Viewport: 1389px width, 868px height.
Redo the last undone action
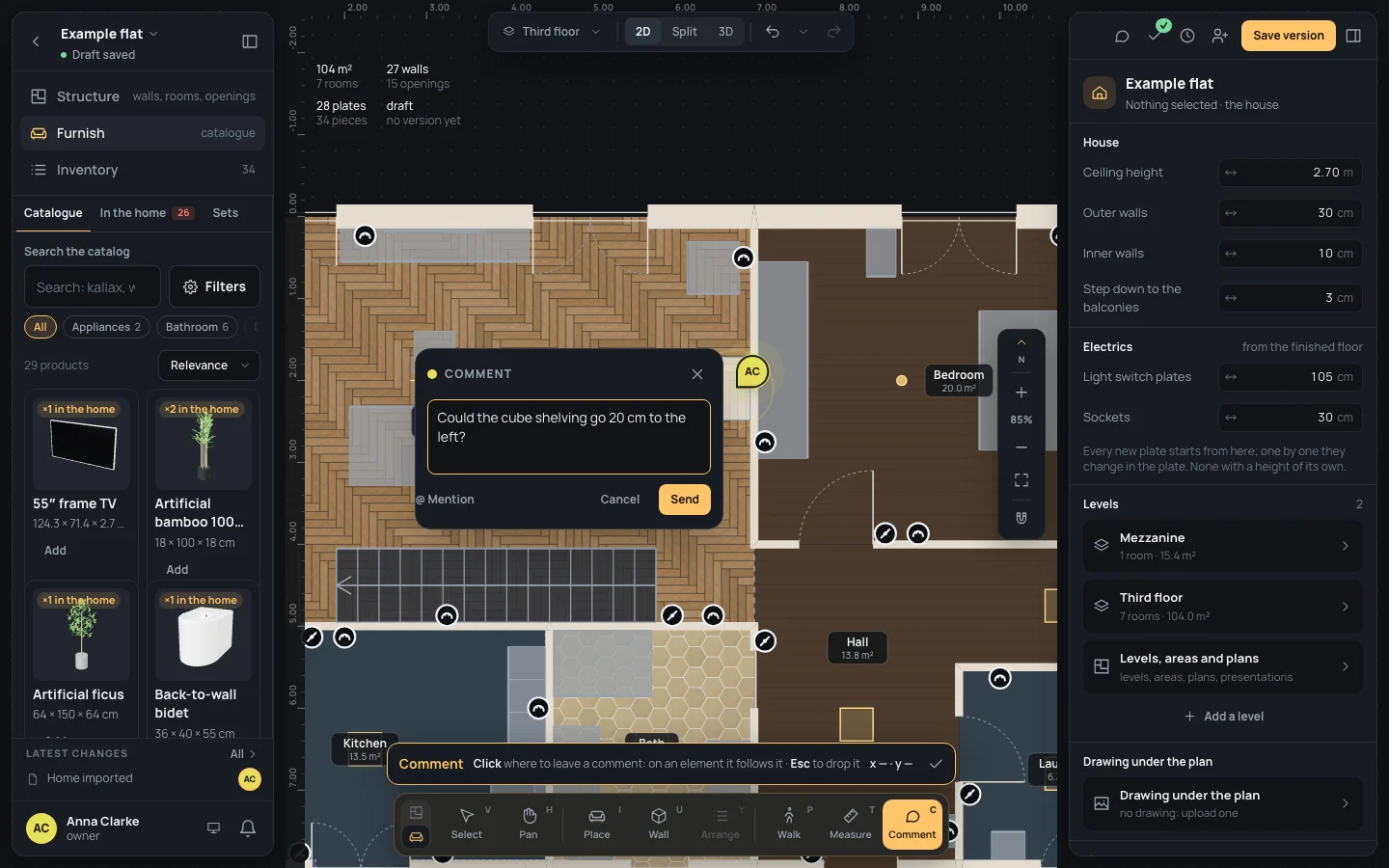[x=834, y=32]
